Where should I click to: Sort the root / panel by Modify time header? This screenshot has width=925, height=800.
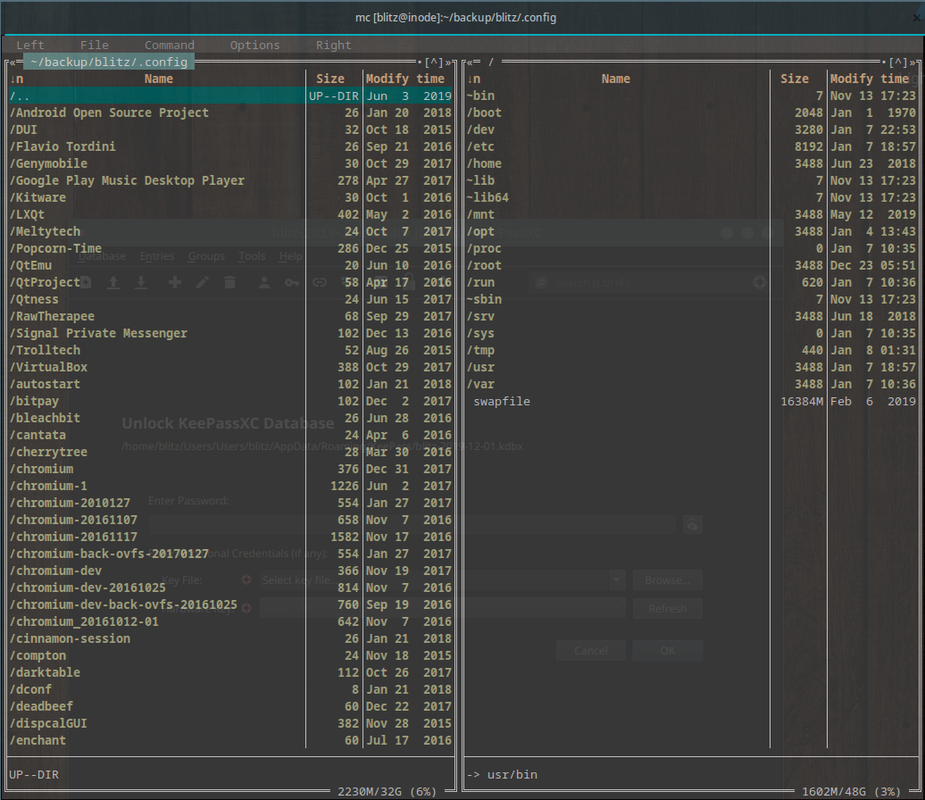tap(870, 78)
